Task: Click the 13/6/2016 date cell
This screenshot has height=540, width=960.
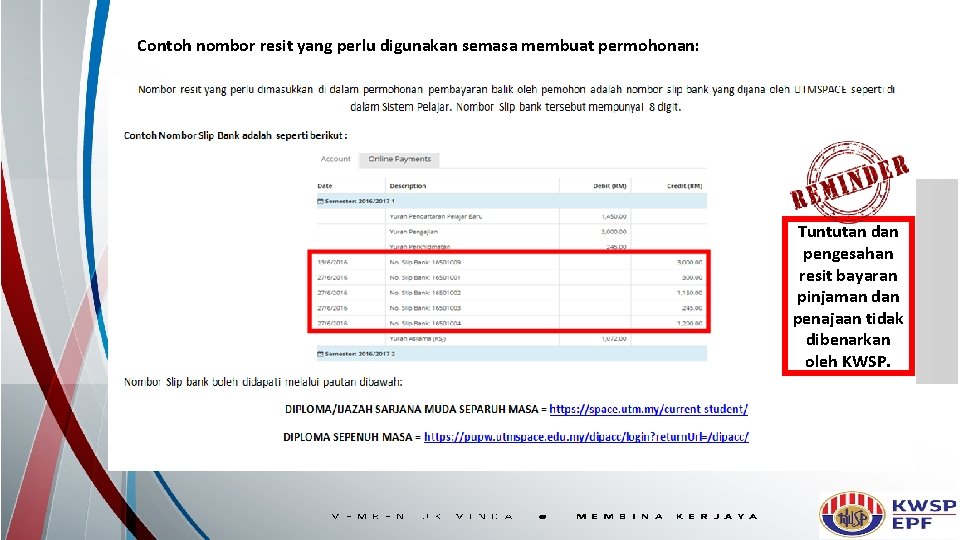Action: 332,262
